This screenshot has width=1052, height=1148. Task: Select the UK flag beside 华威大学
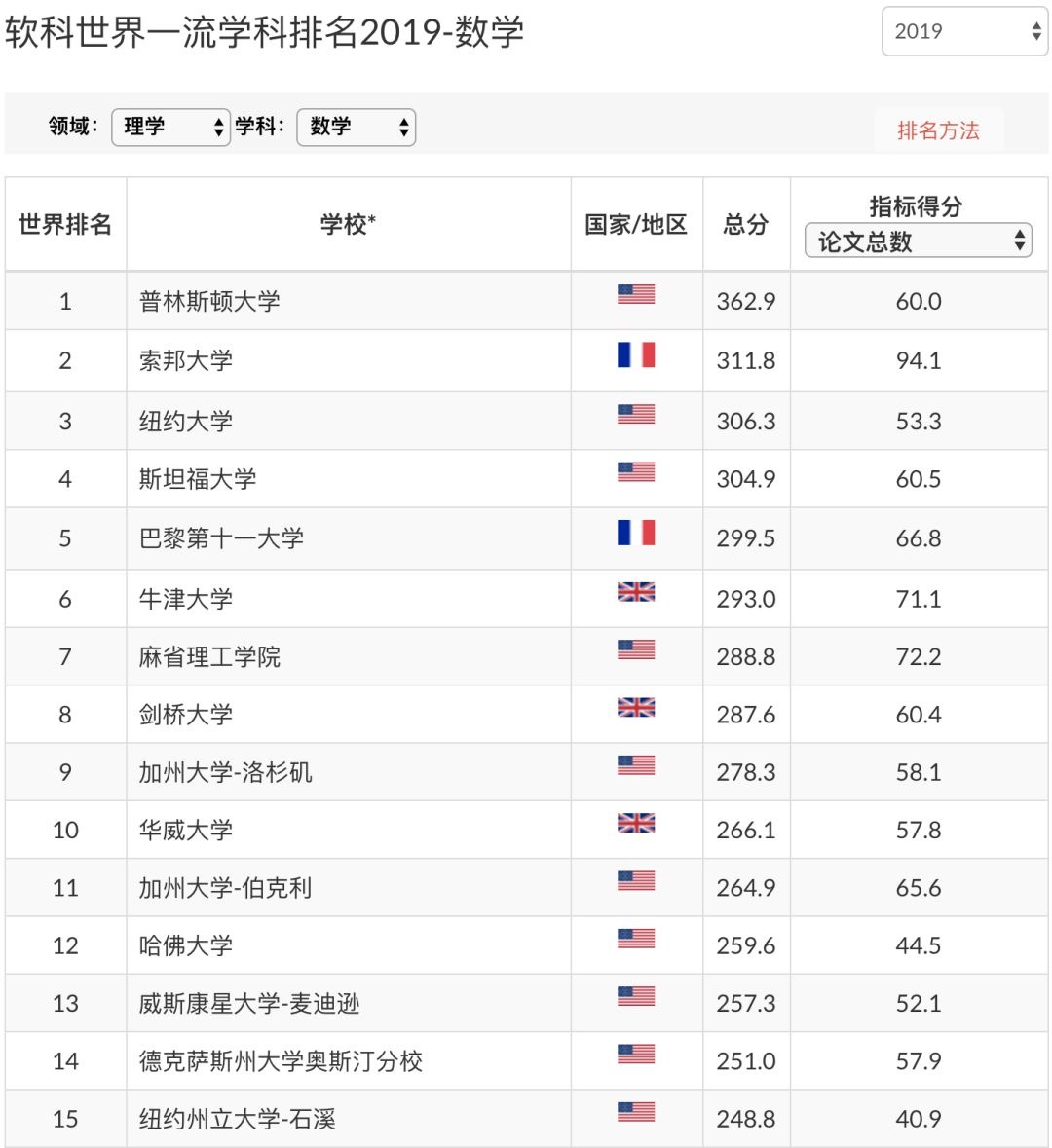[x=636, y=823]
